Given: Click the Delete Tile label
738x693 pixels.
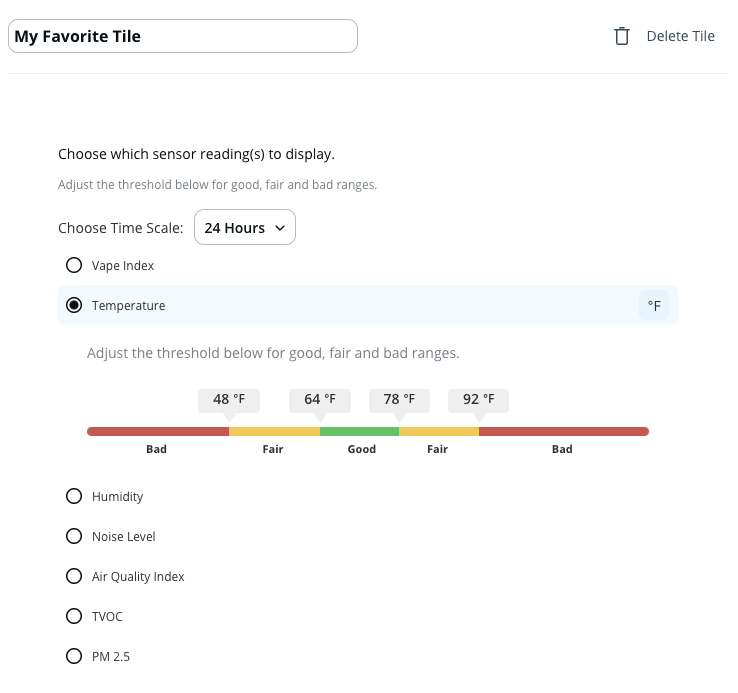Looking at the screenshot, I should tap(680, 36).
